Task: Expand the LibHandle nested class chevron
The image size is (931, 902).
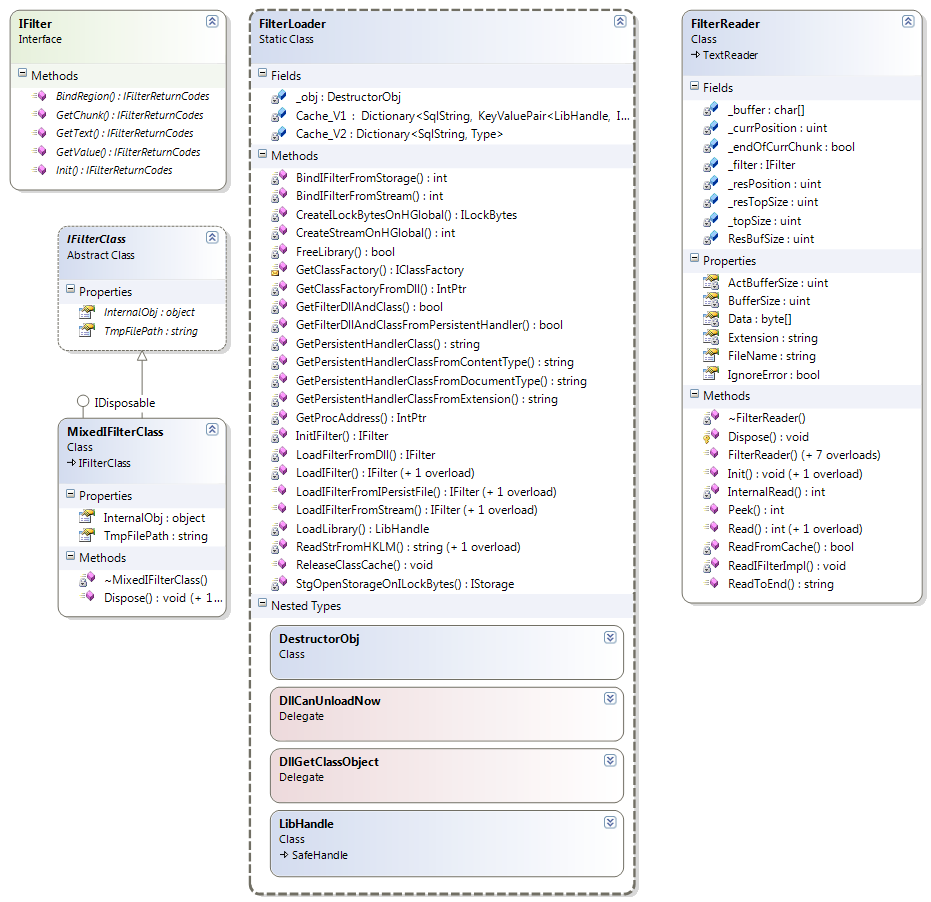Action: (x=610, y=822)
